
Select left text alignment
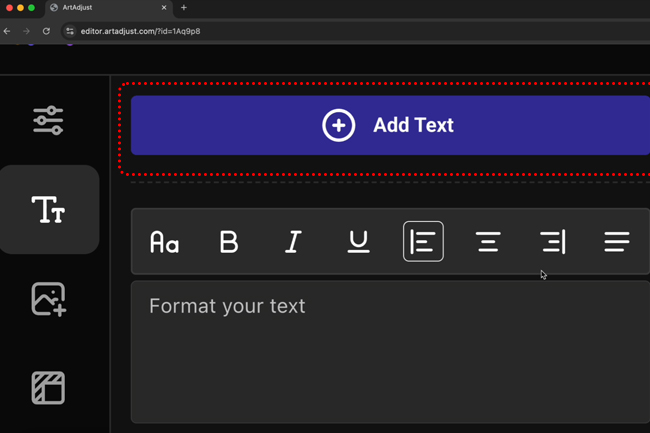click(423, 242)
